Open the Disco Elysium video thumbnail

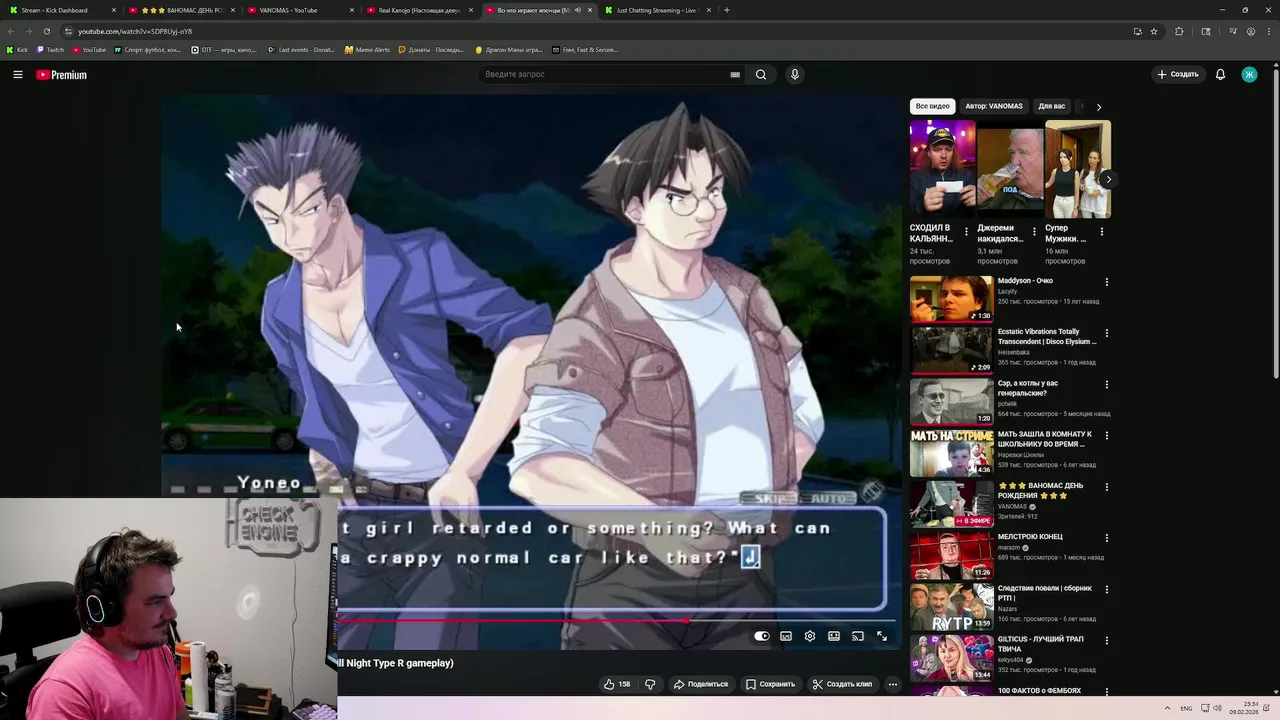coord(951,349)
